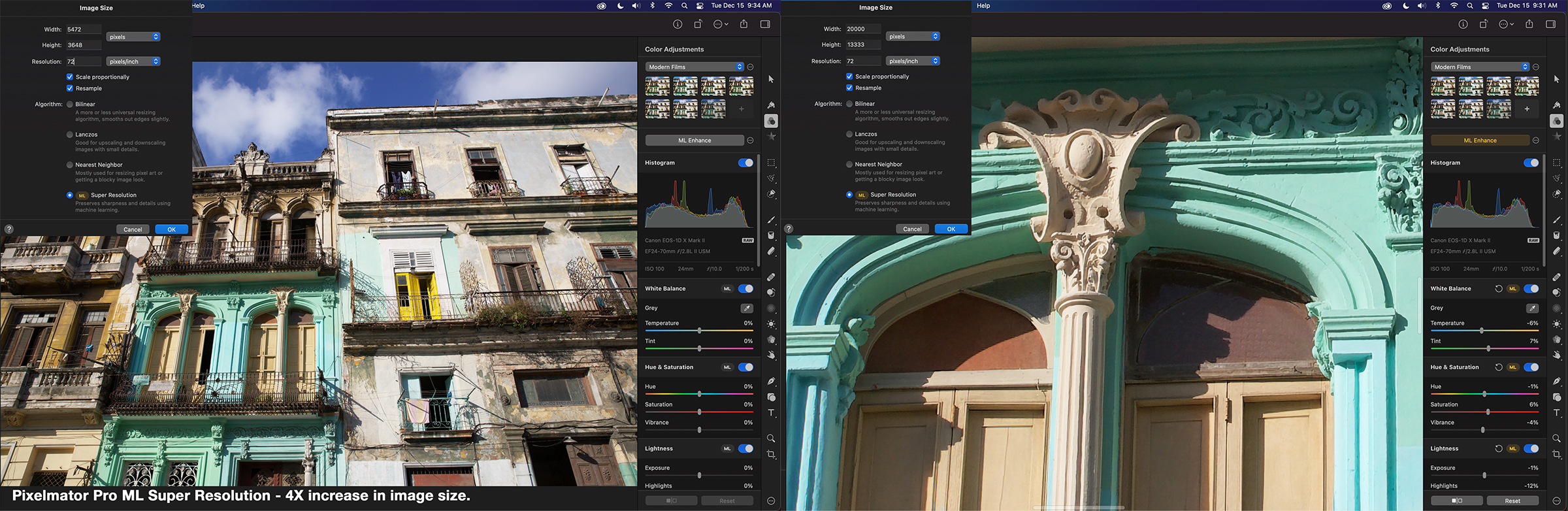Image resolution: width=1568 pixels, height=511 pixels.
Task: Confirm OK in left Image Size dialog
Action: (171, 229)
